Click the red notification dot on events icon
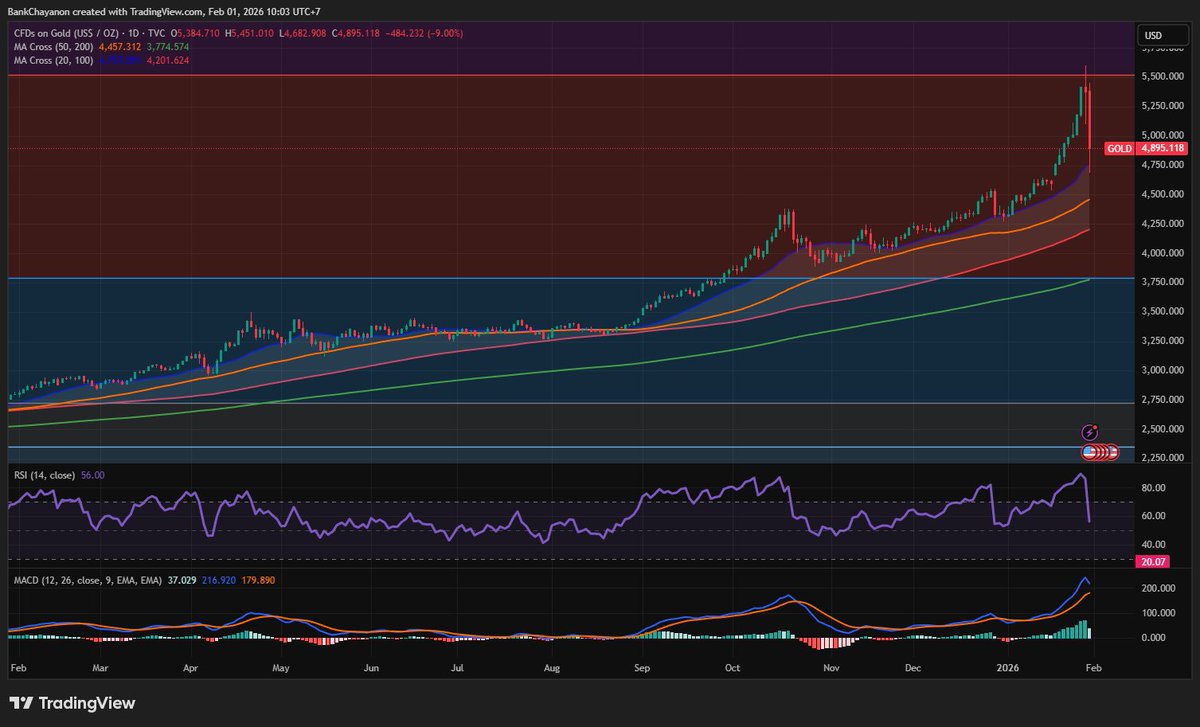Viewport: 1200px width, 727px height. (1095, 427)
